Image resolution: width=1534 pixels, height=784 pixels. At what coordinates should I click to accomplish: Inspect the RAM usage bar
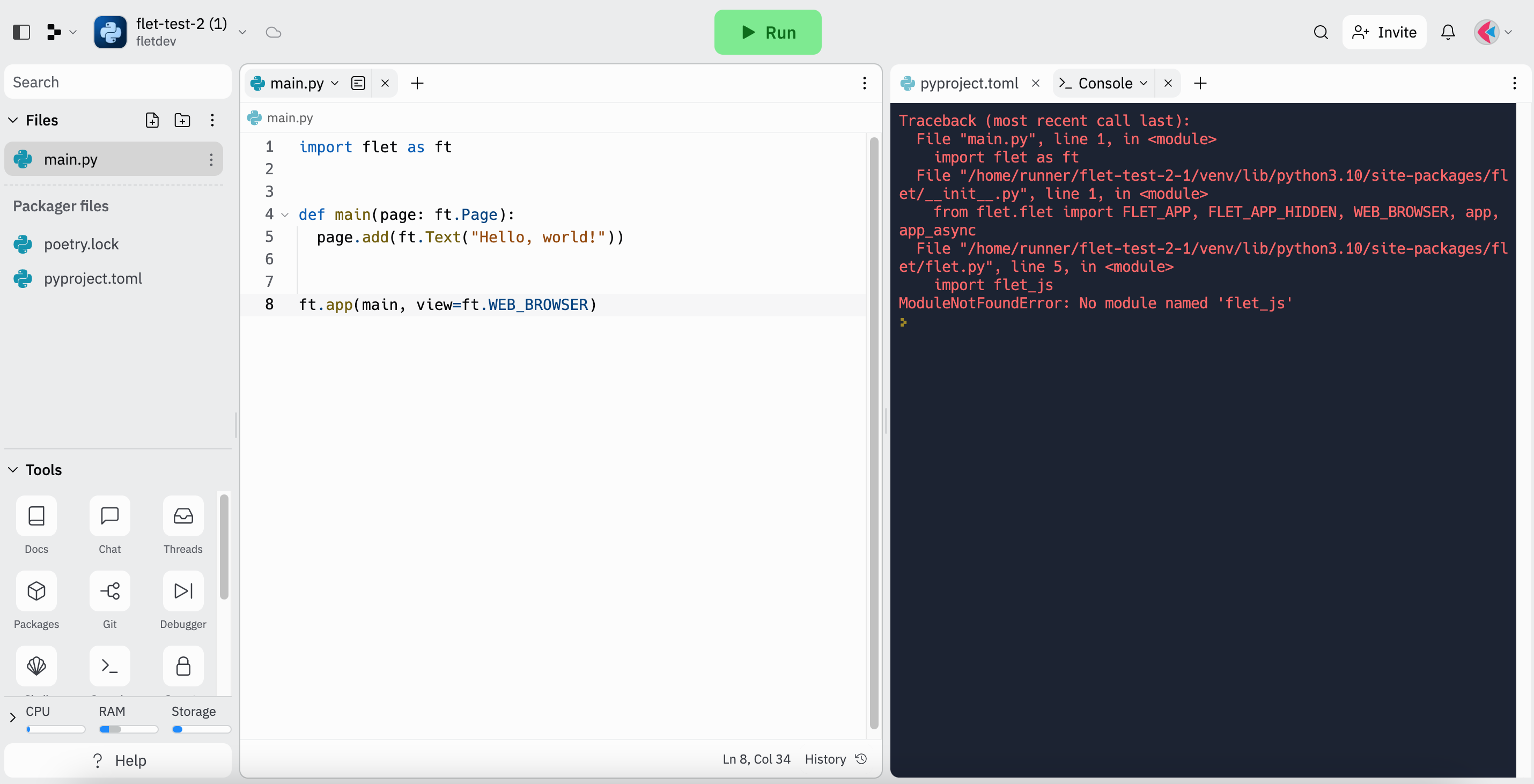pyautogui.click(x=127, y=729)
